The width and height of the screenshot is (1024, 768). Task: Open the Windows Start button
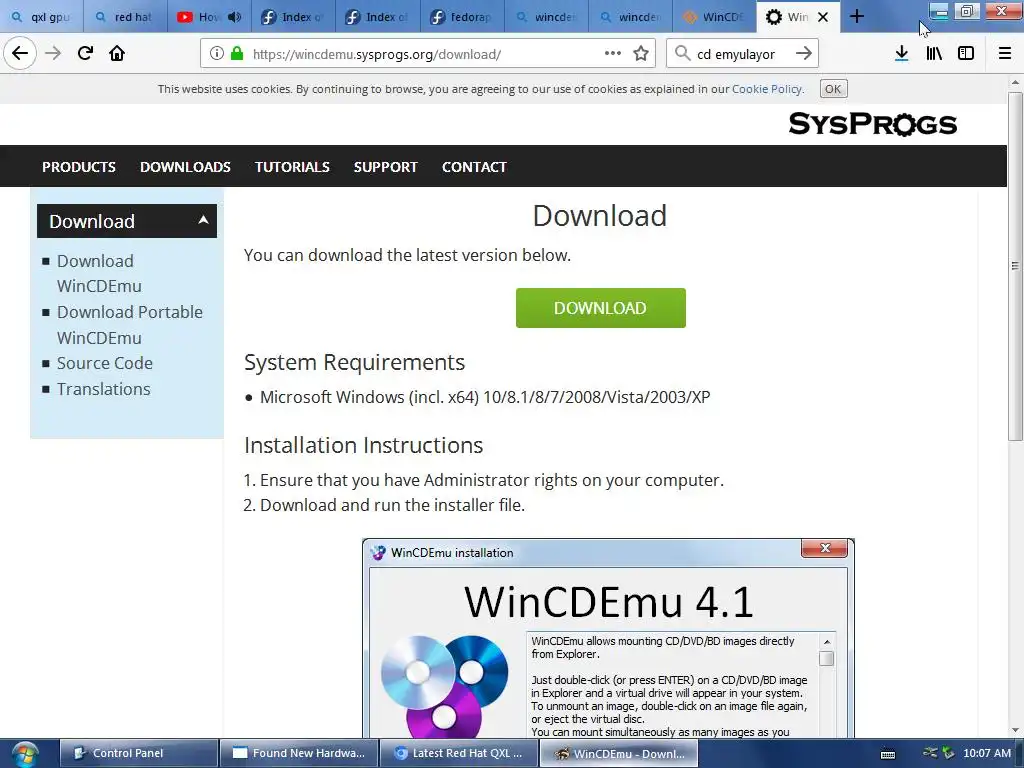[24, 754]
